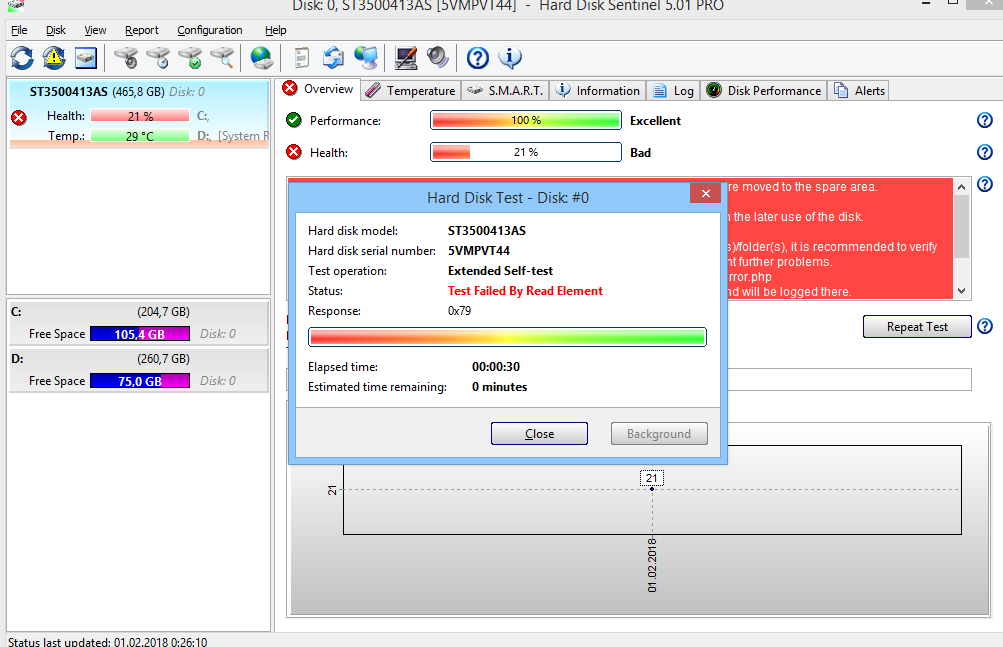Click the Close button in Hard Disk Test dialog
The height and width of the screenshot is (647, 1003).
[539, 433]
